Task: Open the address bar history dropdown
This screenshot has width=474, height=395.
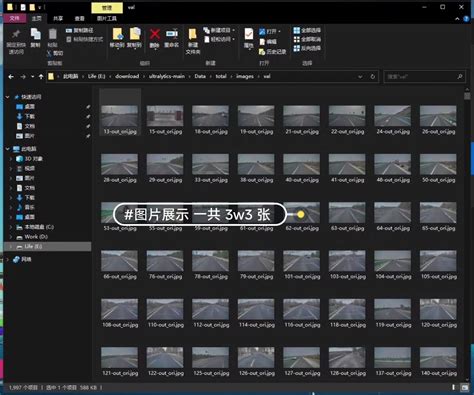Action: coord(360,77)
